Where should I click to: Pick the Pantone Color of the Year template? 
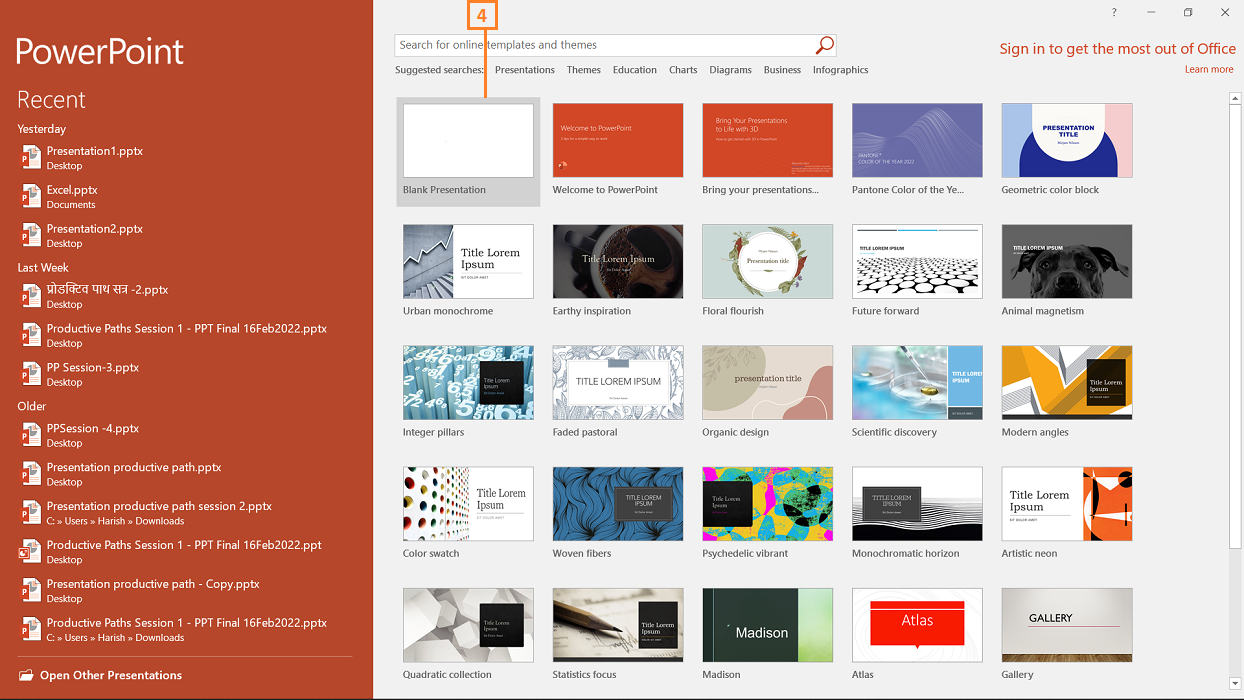(917, 140)
